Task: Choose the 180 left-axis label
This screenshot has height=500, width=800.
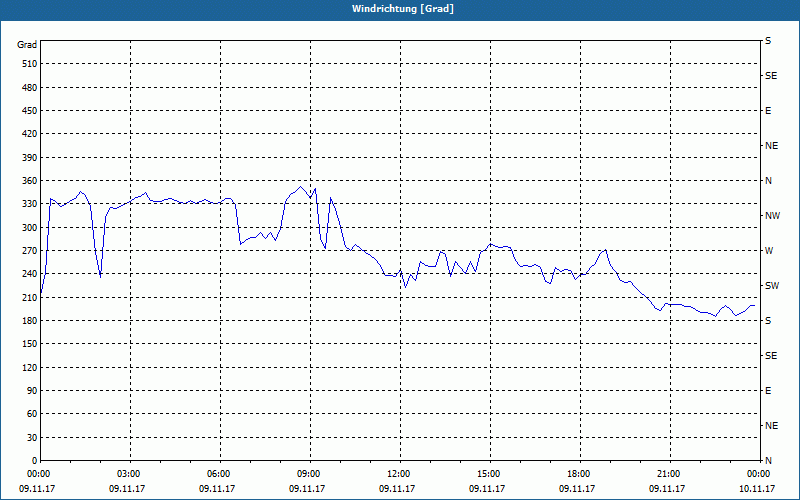Action: tap(30, 320)
